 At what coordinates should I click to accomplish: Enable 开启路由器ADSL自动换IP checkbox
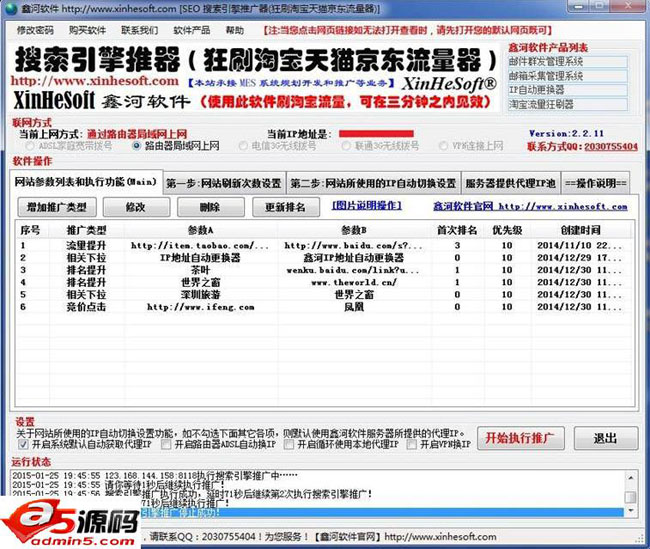pos(166,445)
